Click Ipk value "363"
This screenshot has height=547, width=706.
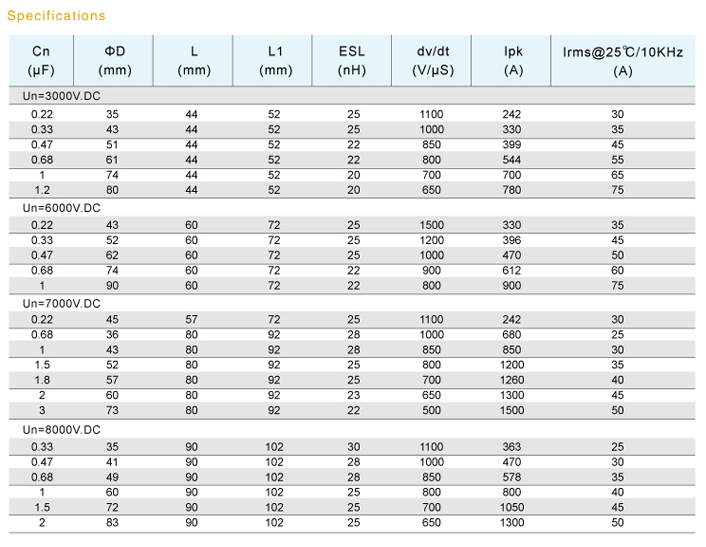512,447
